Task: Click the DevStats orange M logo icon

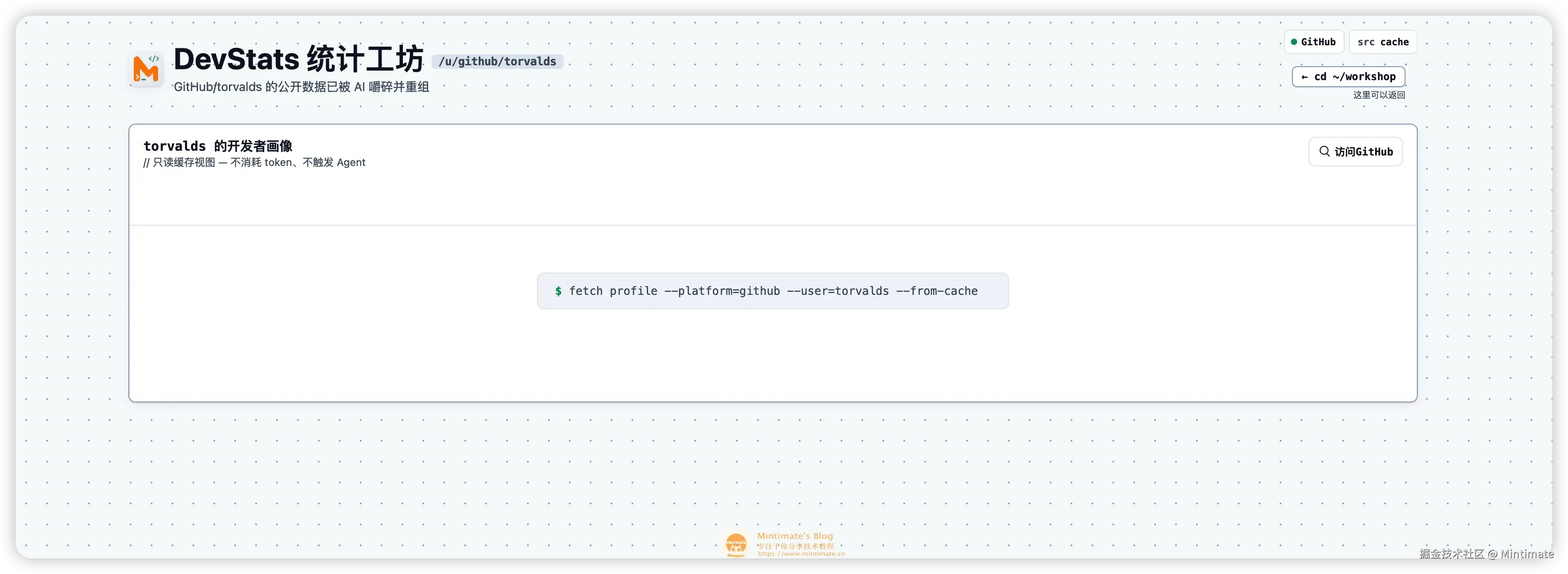Action: (146, 68)
